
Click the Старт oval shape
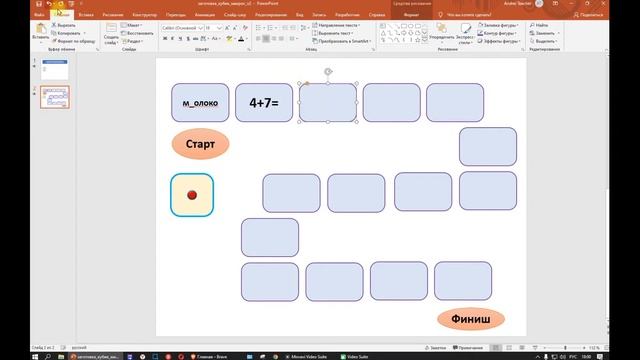200,144
